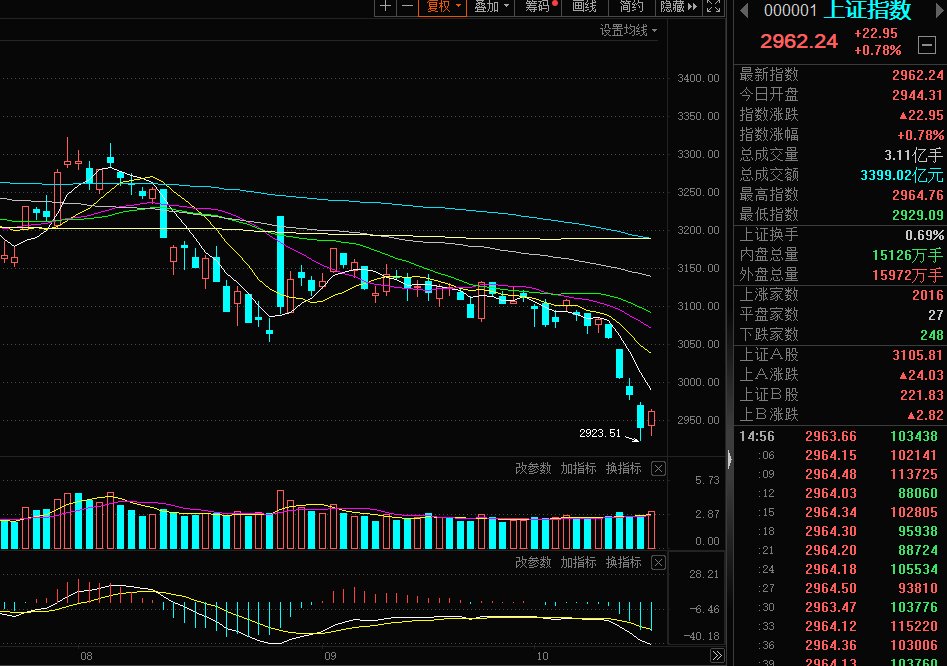The image size is (947, 666).
Task: Zoom out chart with minus icon
Action: coord(408,7)
